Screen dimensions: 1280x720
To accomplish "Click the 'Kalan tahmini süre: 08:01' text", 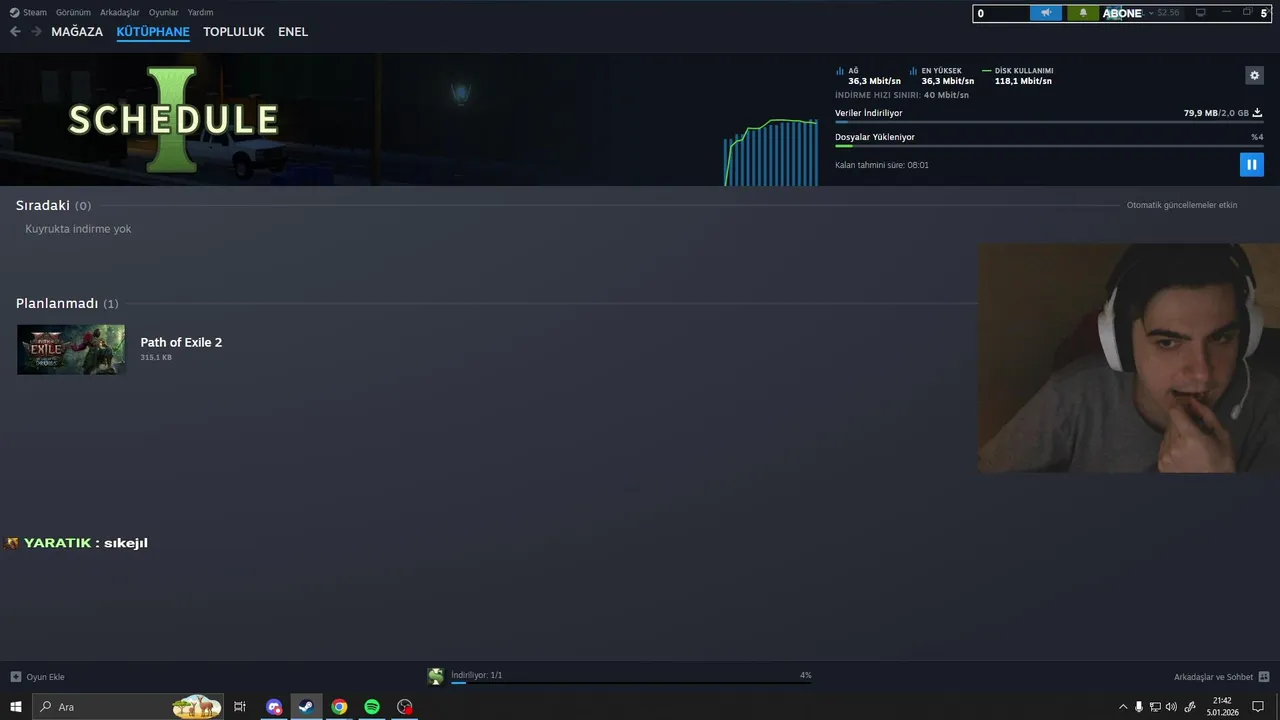I will click(882, 165).
